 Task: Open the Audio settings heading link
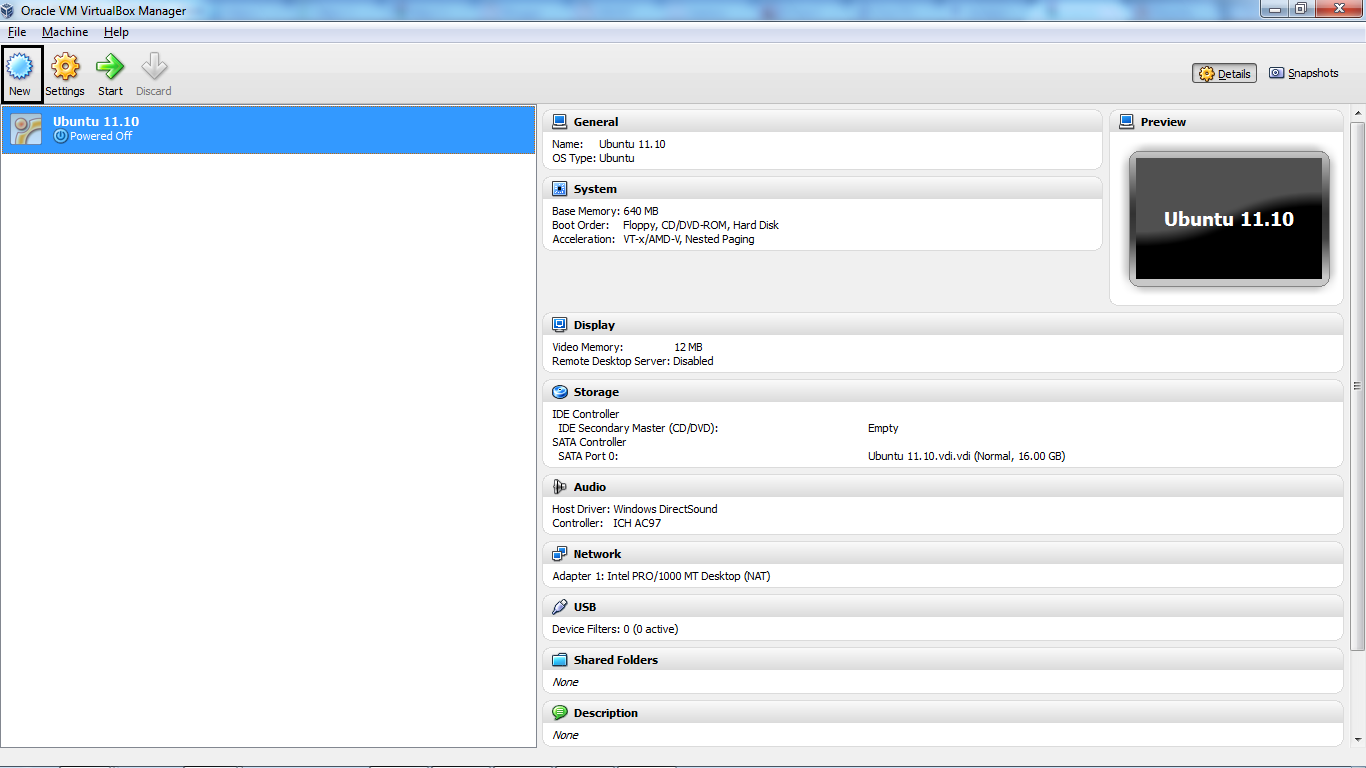590,487
